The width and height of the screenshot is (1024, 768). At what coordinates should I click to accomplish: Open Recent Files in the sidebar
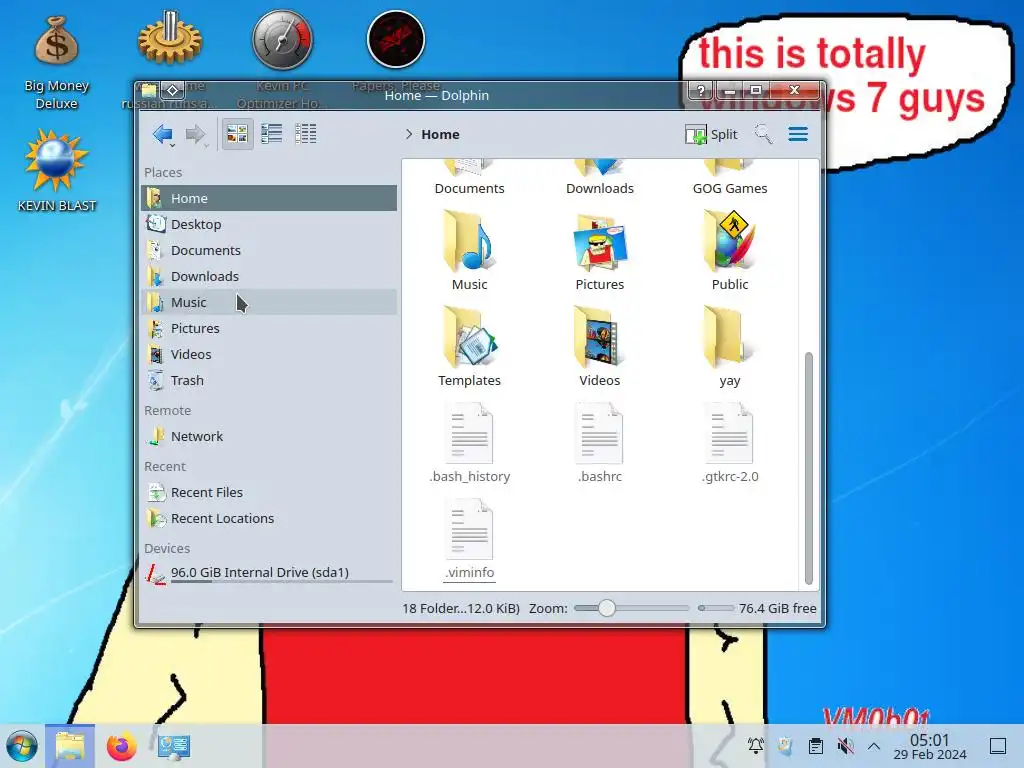[x=268, y=492]
